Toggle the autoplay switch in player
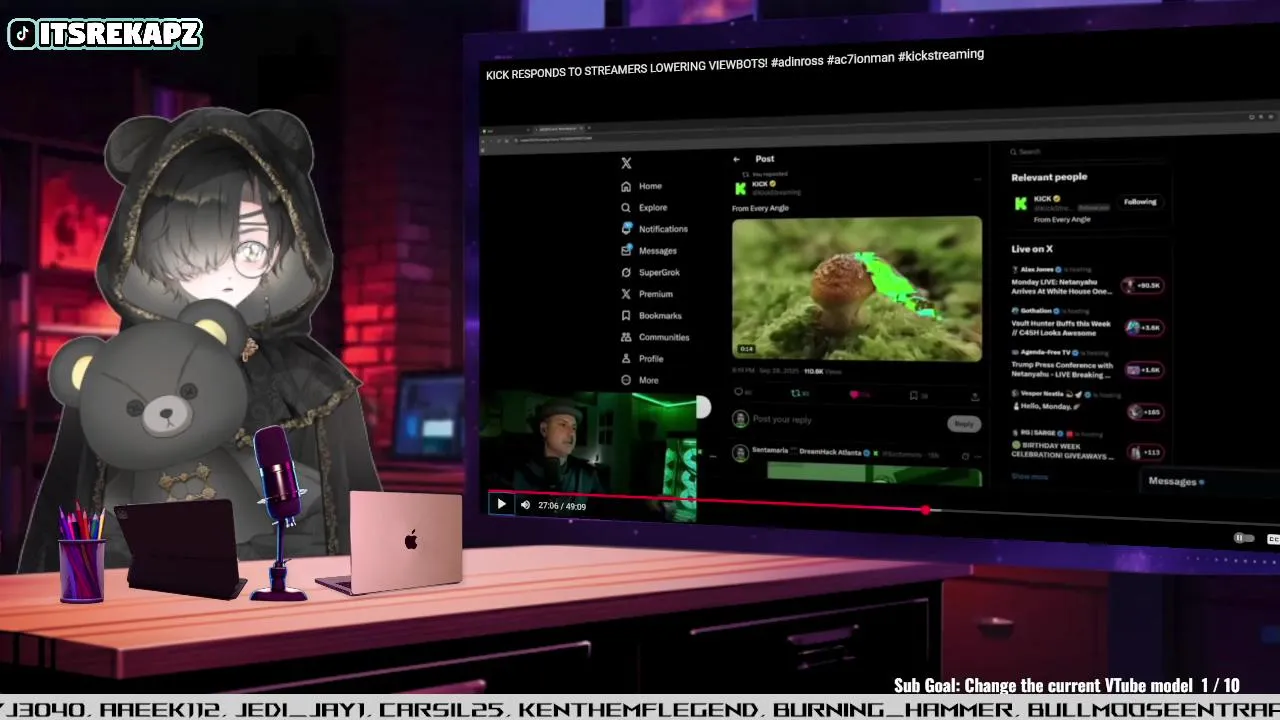Screen dimensions: 1280x720 (1243, 538)
